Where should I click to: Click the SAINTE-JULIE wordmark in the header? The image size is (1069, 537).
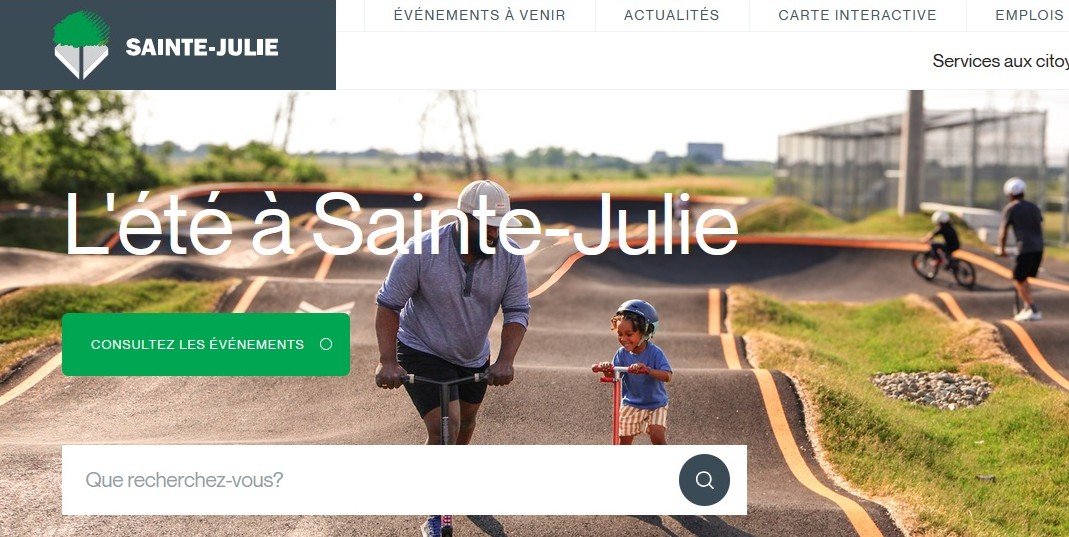202,48
